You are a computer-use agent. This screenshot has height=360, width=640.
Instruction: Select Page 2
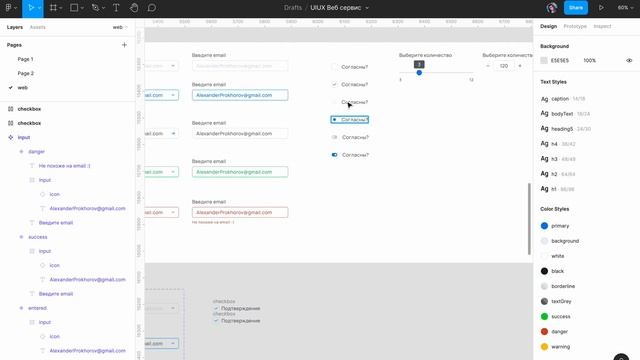click(25, 73)
